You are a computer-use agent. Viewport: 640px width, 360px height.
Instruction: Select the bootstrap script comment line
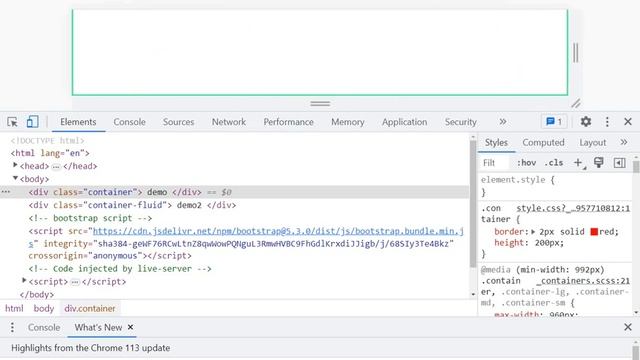pyautogui.click(x=90, y=218)
